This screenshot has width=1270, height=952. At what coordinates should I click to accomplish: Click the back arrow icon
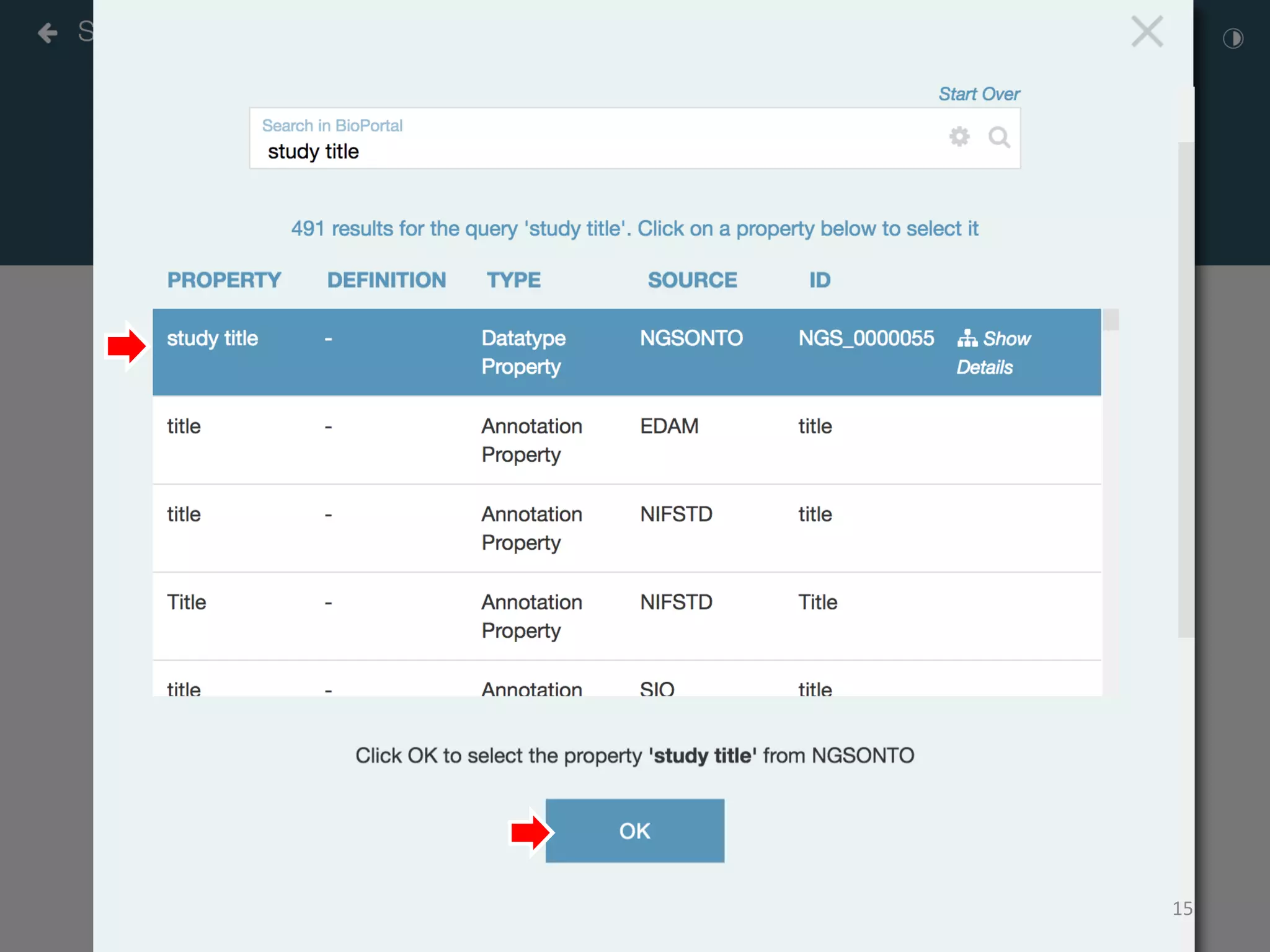tap(48, 32)
